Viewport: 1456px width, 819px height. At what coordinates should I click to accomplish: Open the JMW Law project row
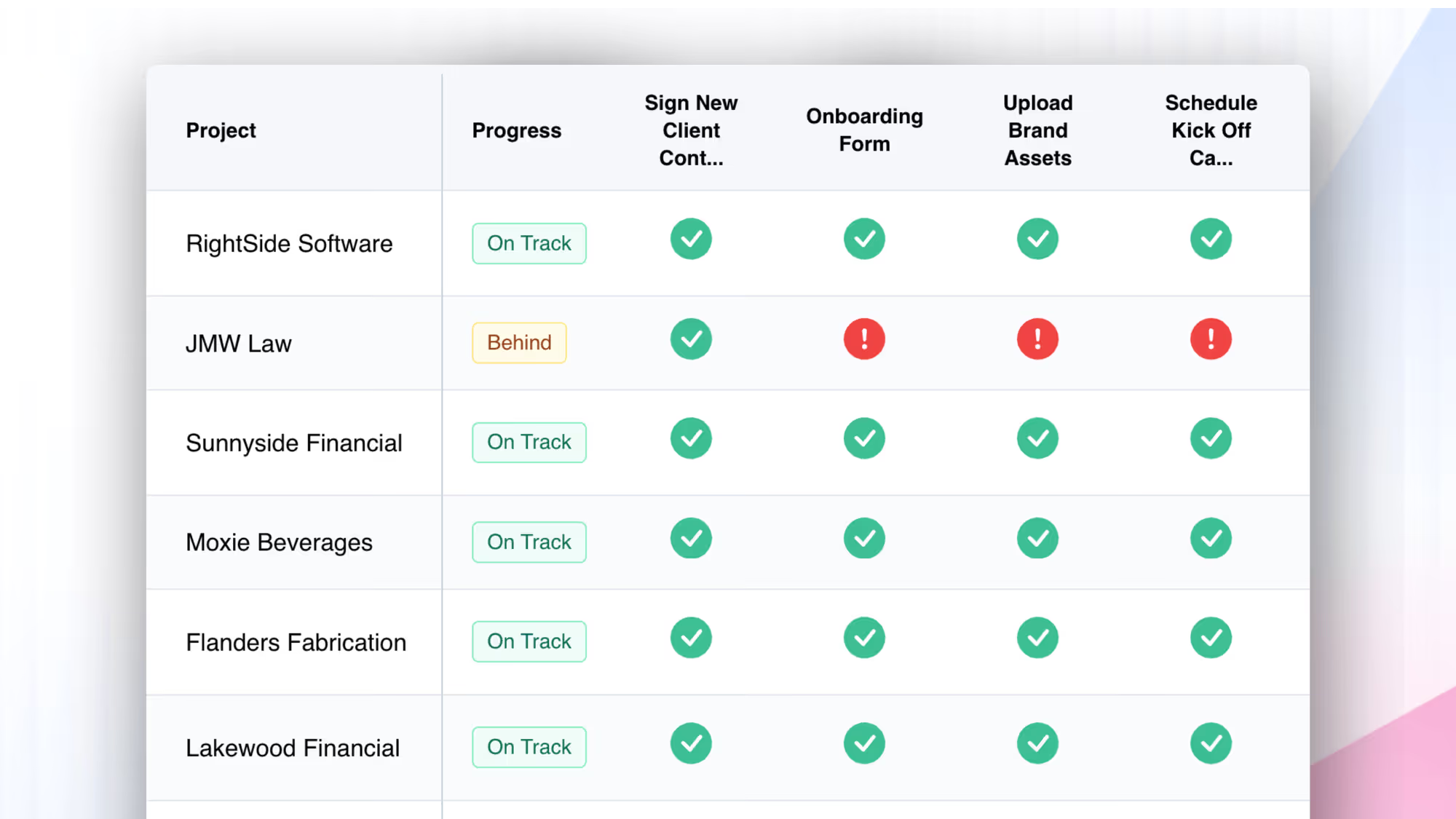pyautogui.click(x=728, y=343)
